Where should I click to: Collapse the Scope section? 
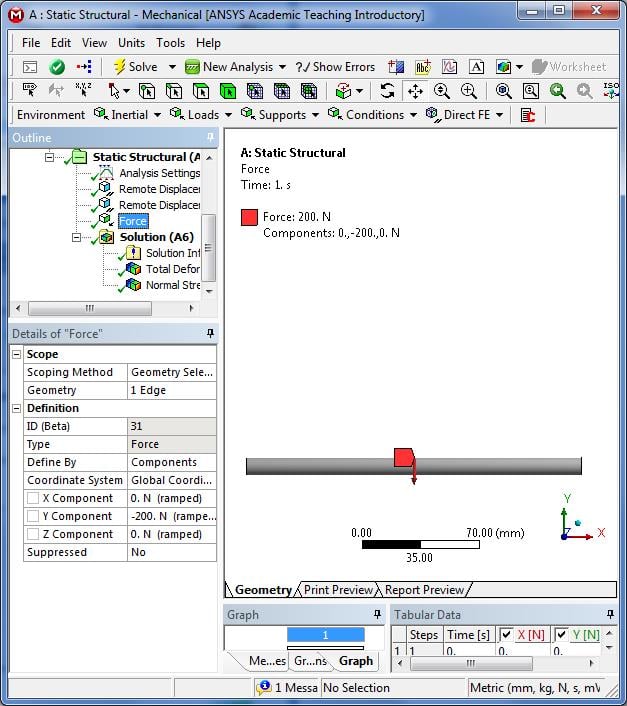[x=17, y=354]
